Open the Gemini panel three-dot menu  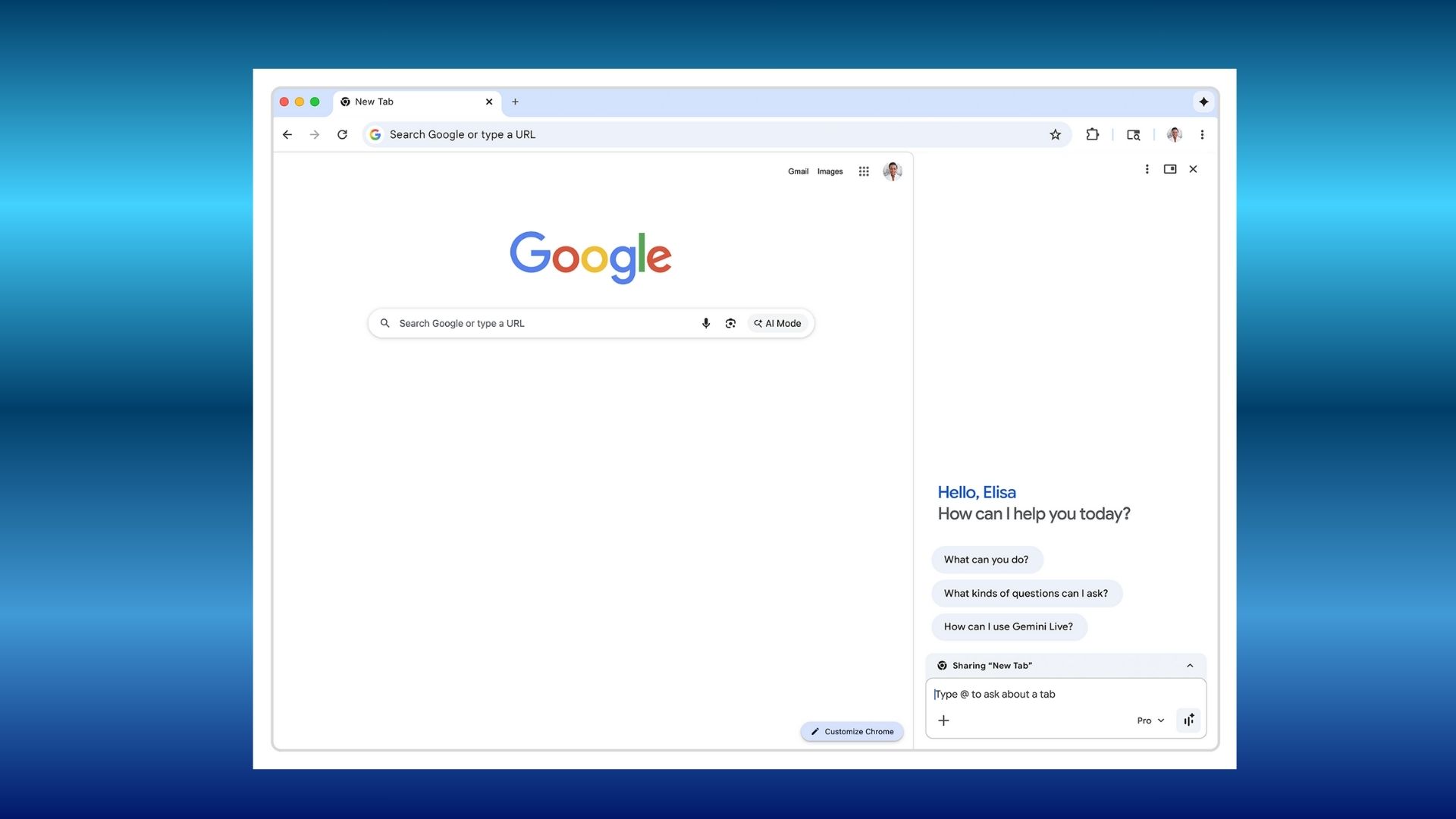(1147, 169)
